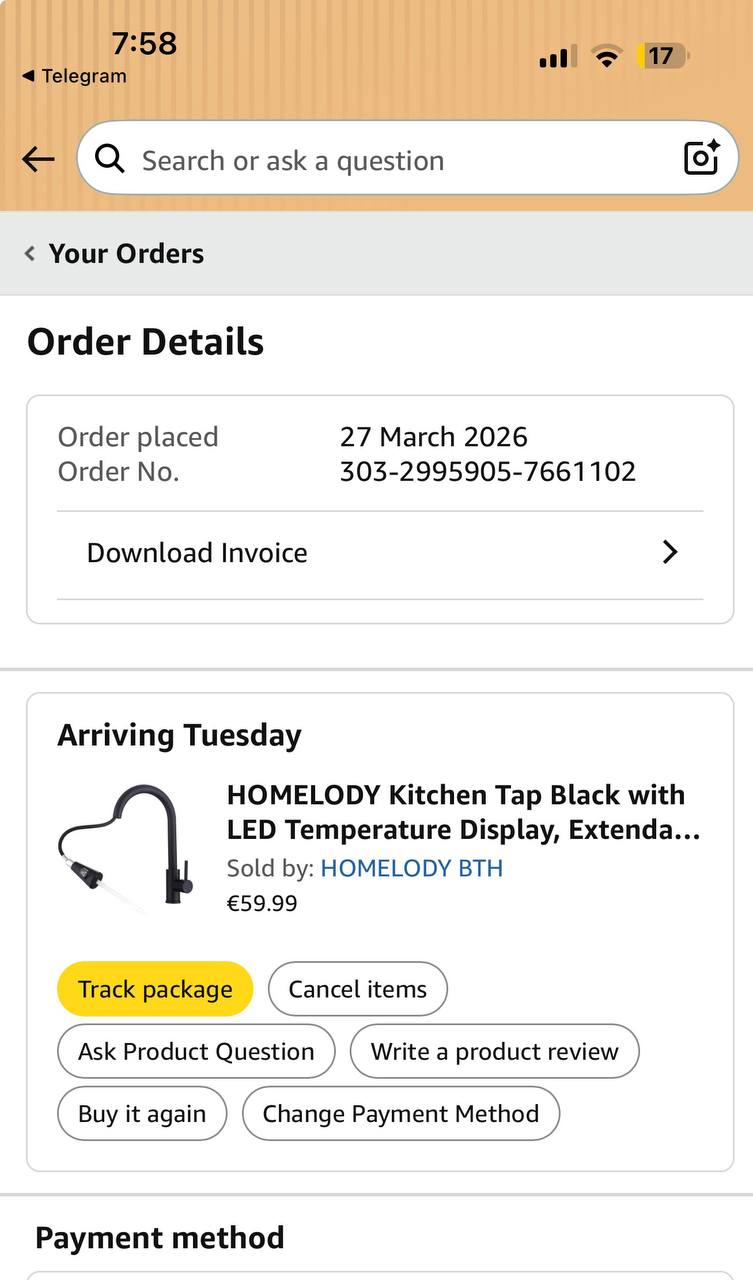Open the kitchen tap product thumbnail
The height and width of the screenshot is (1280, 753).
[x=126, y=846]
